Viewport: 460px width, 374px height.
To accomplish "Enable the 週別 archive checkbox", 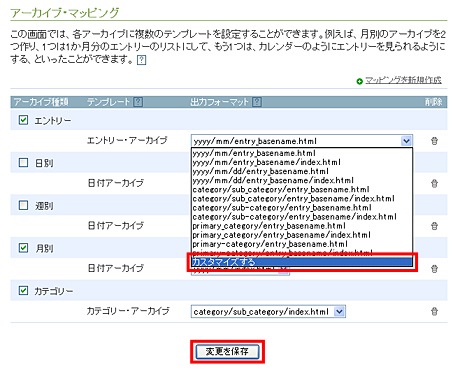I will (23, 205).
